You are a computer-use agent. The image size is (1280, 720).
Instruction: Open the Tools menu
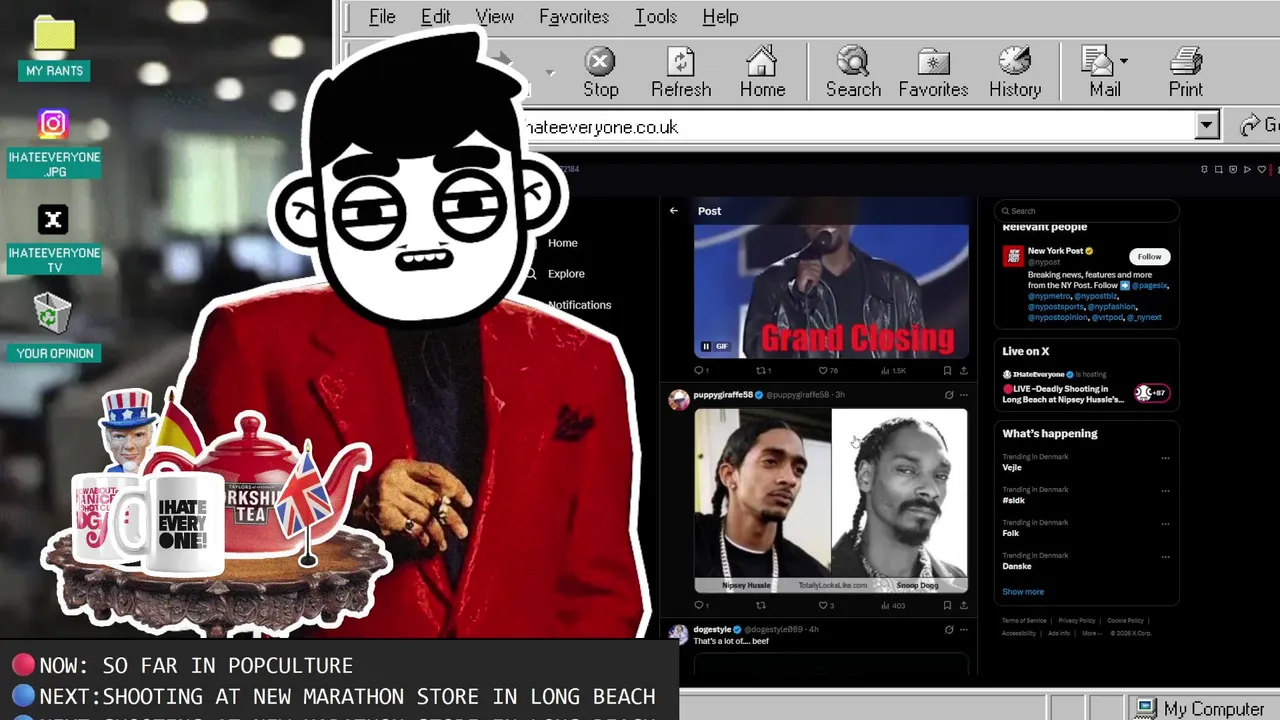click(x=655, y=17)
